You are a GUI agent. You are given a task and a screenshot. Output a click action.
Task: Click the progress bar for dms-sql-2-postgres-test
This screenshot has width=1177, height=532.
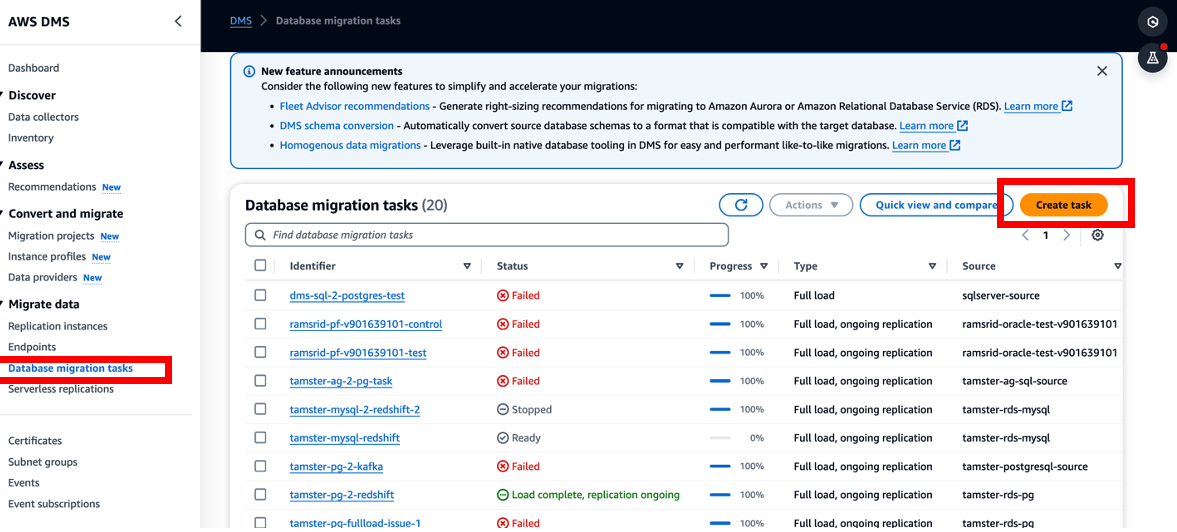coord(720,296)
